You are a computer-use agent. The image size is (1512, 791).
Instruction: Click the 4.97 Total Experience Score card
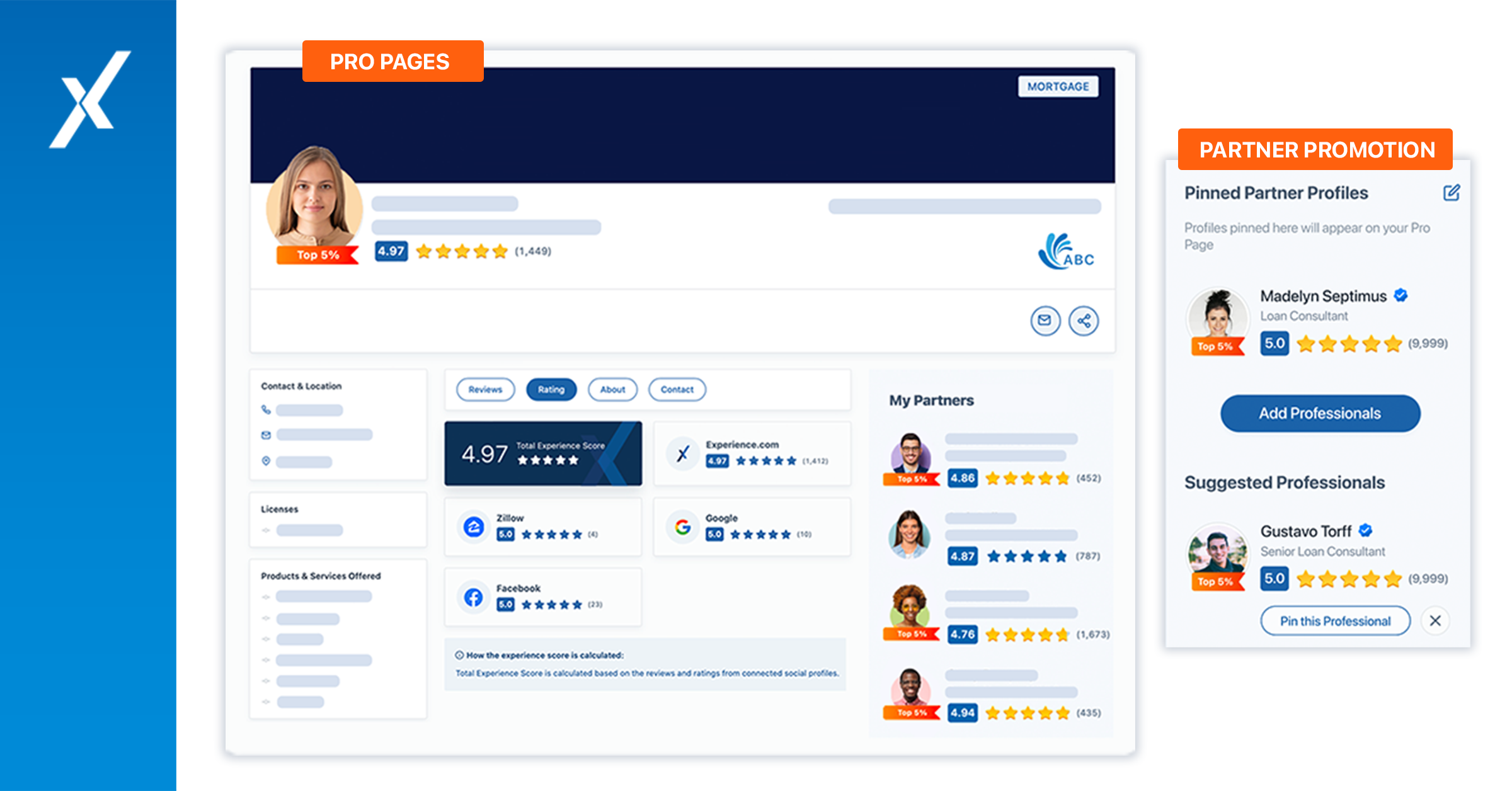pos(543,453)
